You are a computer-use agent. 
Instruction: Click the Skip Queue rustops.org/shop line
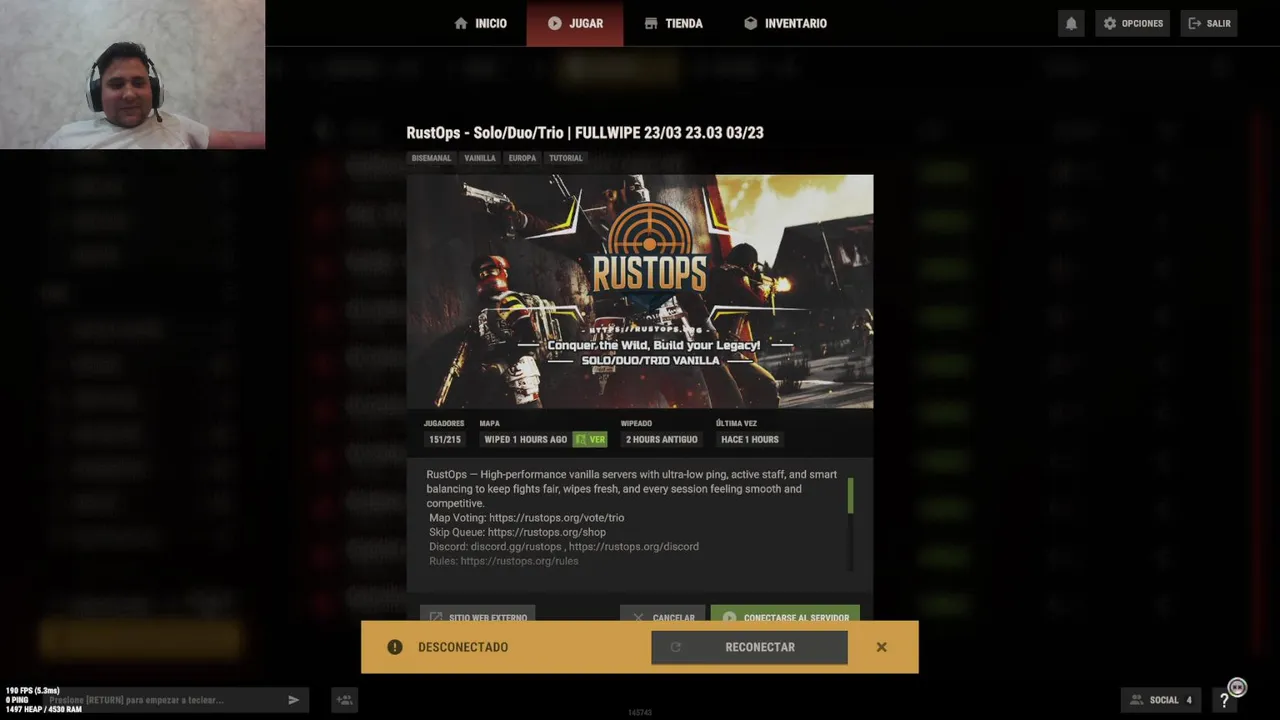pyautogui.click(x=517, y=532)
